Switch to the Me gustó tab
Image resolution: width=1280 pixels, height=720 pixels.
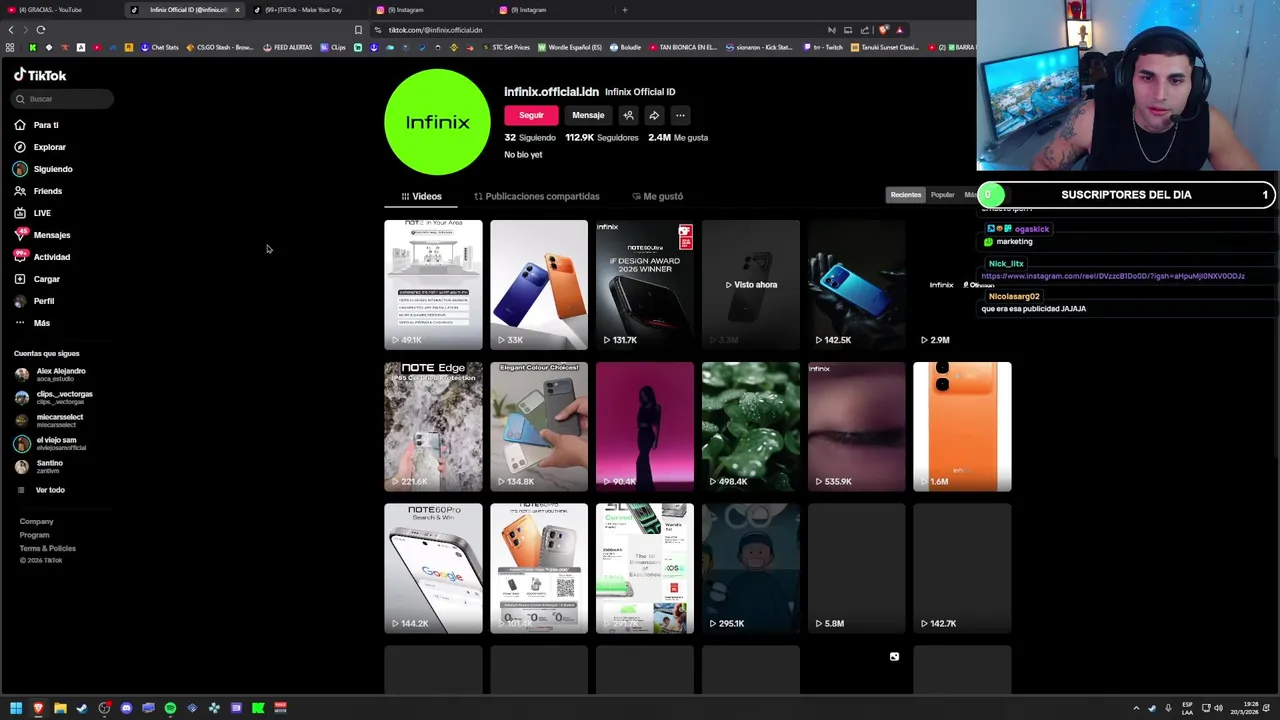coord(658,196)
